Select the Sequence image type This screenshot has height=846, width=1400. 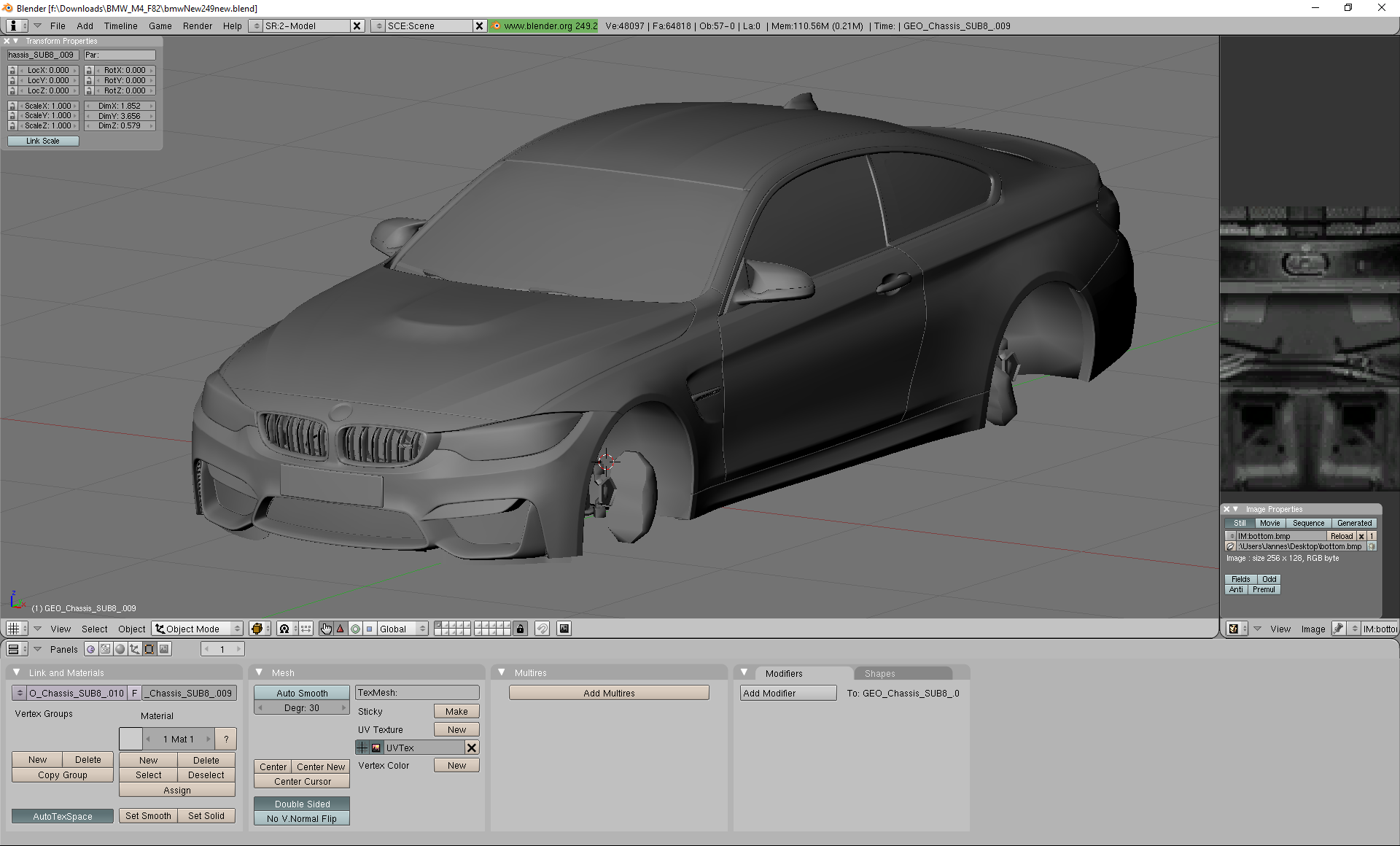pyautogui.click(x=1308, y=523)
